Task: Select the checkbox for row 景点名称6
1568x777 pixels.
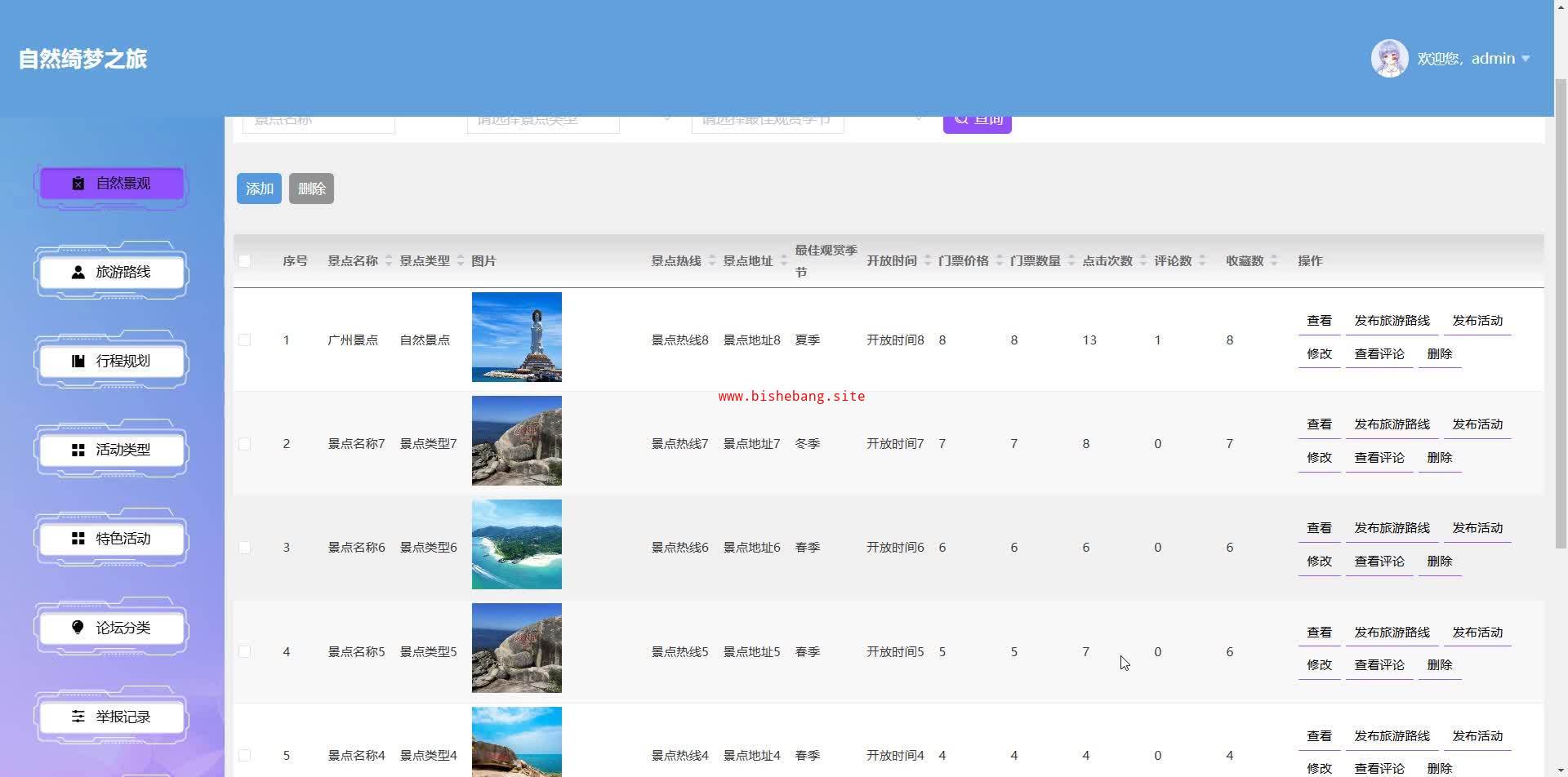Action: 245,548
